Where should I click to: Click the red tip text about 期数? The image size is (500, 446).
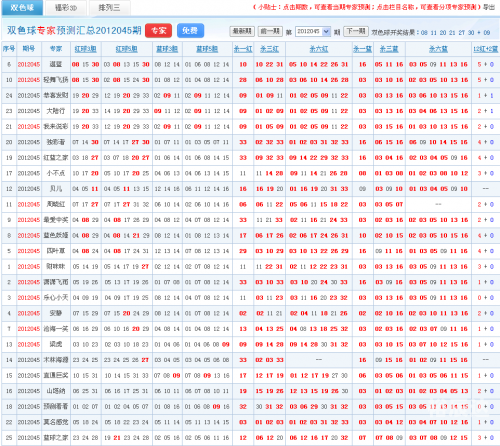pyautogui.click(x=368, y=7)
